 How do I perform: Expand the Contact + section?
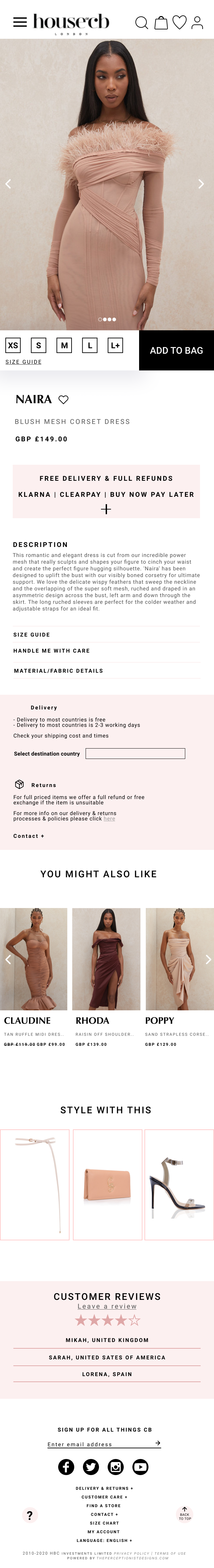pos(28,836)
